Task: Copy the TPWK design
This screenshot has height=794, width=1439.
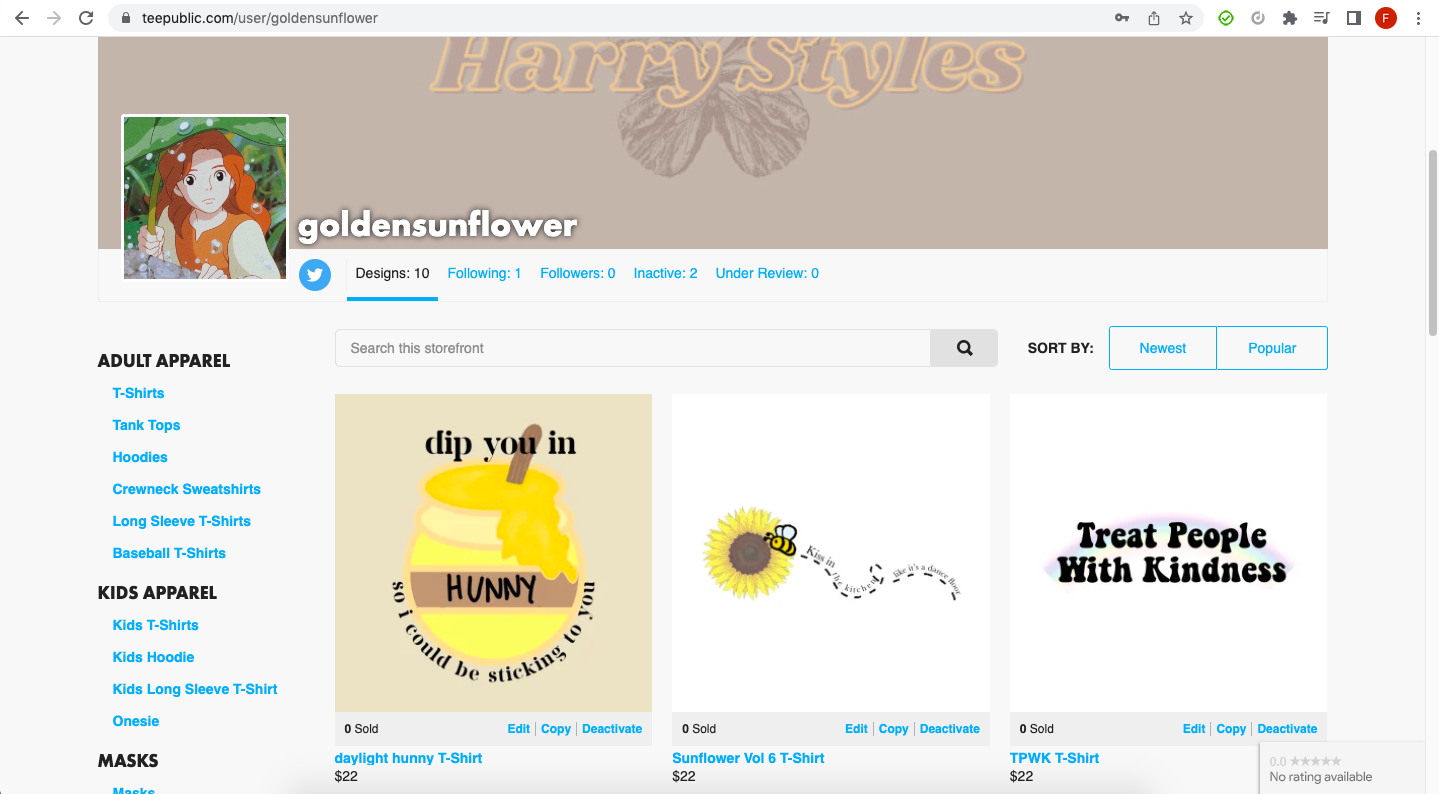Action: tap(1231, 729)
